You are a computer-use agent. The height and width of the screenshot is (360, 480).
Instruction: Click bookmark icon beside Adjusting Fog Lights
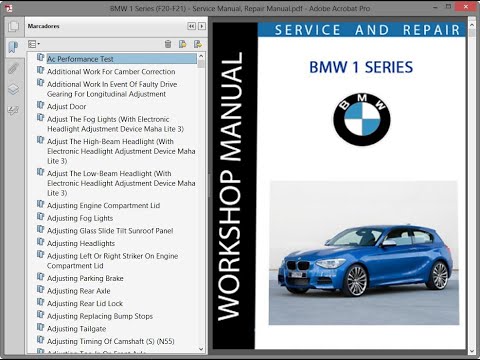pos(40,217)
